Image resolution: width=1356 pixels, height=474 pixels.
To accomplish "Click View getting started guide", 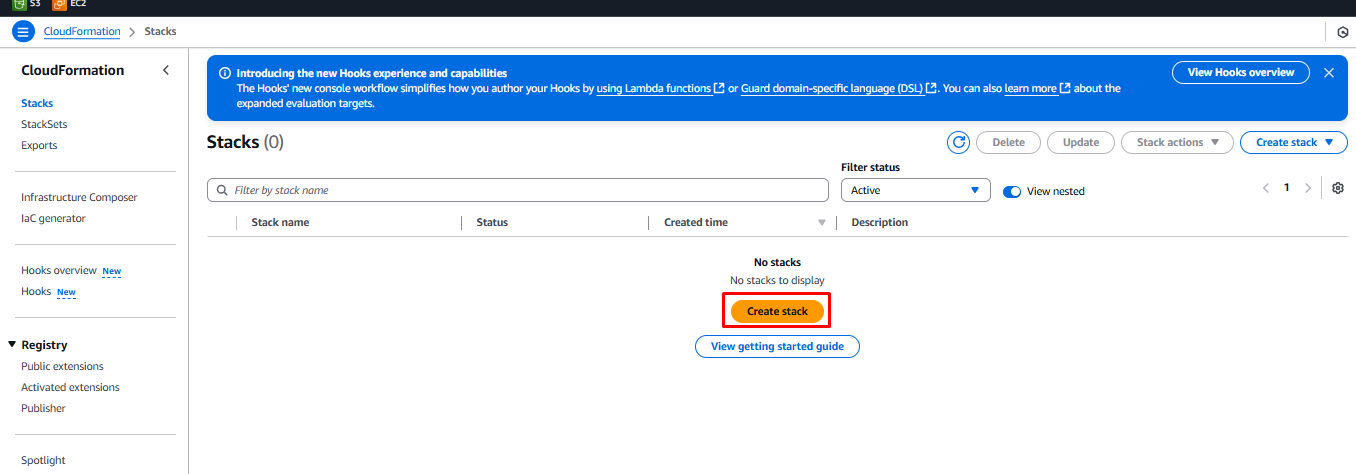I will tap(777, 347).
